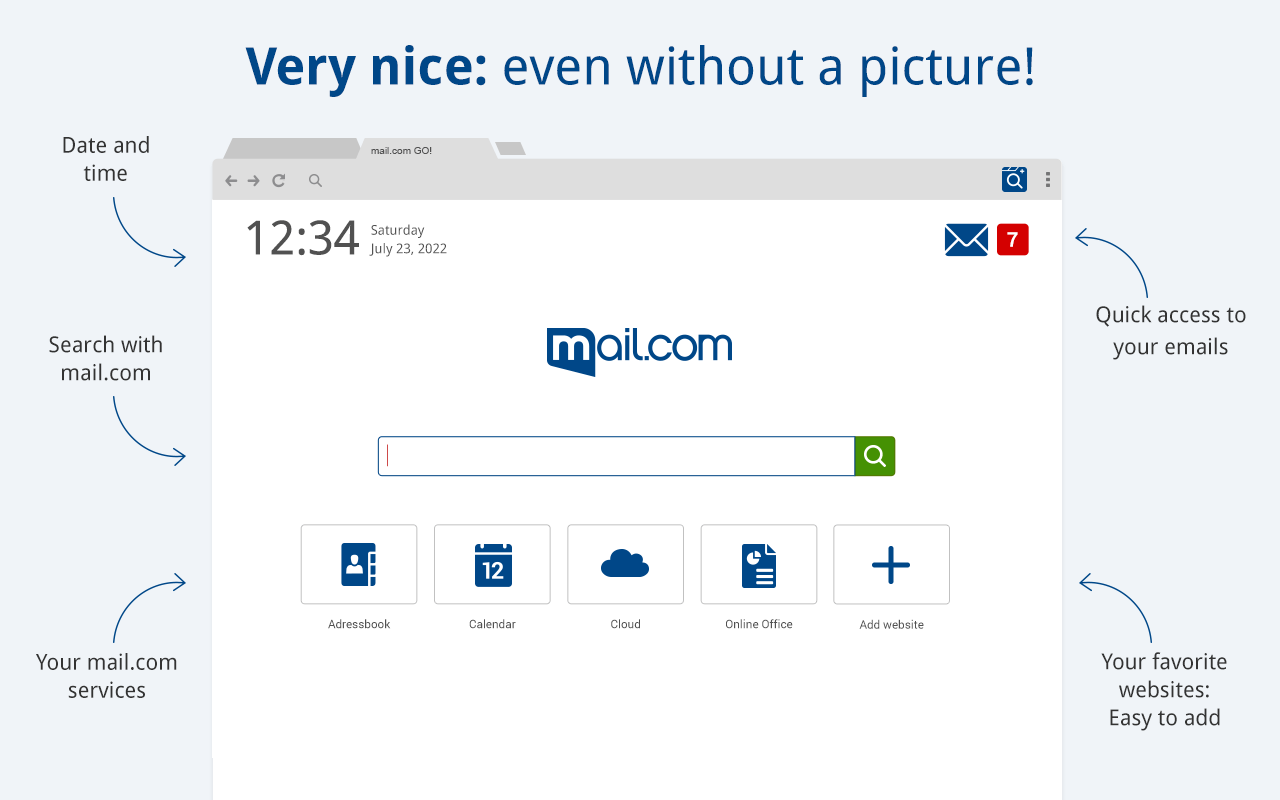
Task: Reload the page with refresh icon
Action: pyautogui.click(x=279, y=180)
